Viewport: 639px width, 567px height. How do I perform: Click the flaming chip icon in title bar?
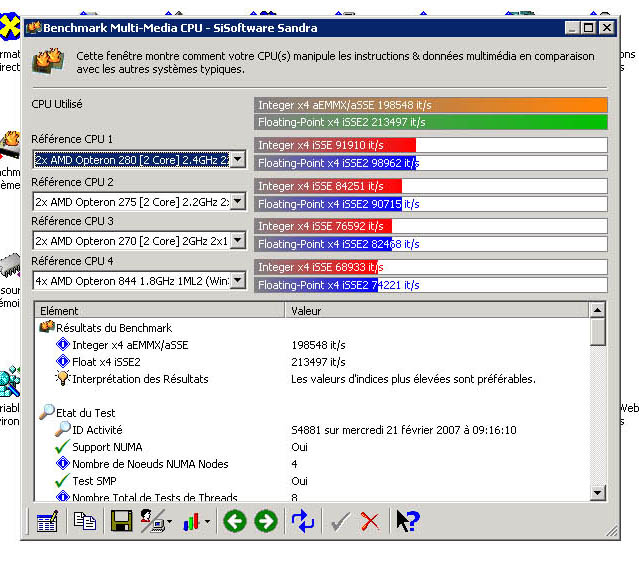click(x=34, y=28)
